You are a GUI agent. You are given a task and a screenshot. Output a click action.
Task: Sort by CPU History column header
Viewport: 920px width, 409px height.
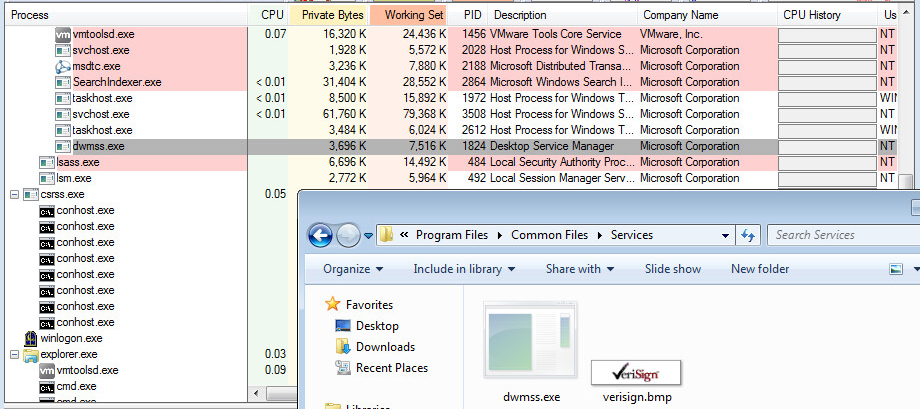[828, 15]
